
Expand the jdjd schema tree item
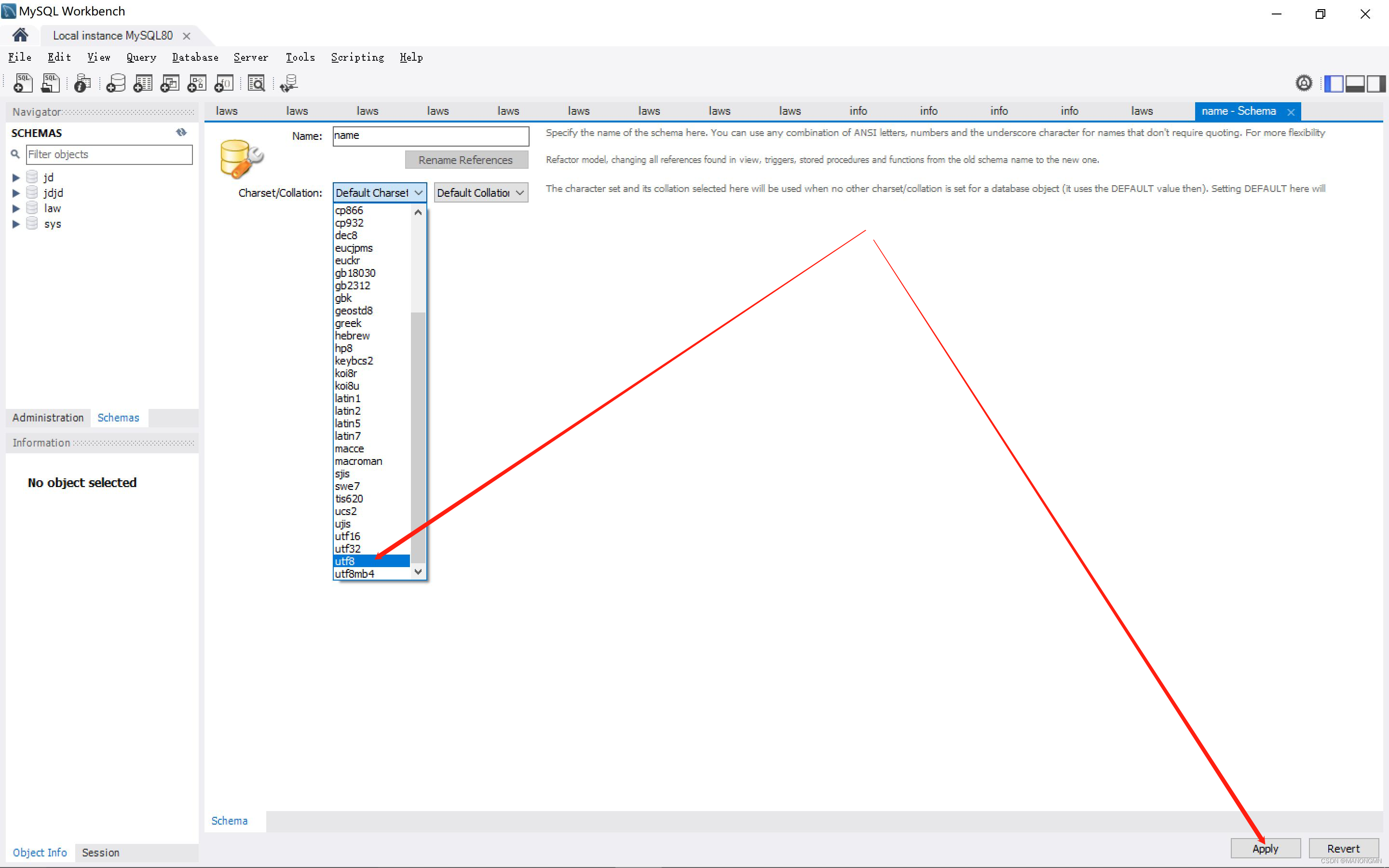[x=15, y=192]
